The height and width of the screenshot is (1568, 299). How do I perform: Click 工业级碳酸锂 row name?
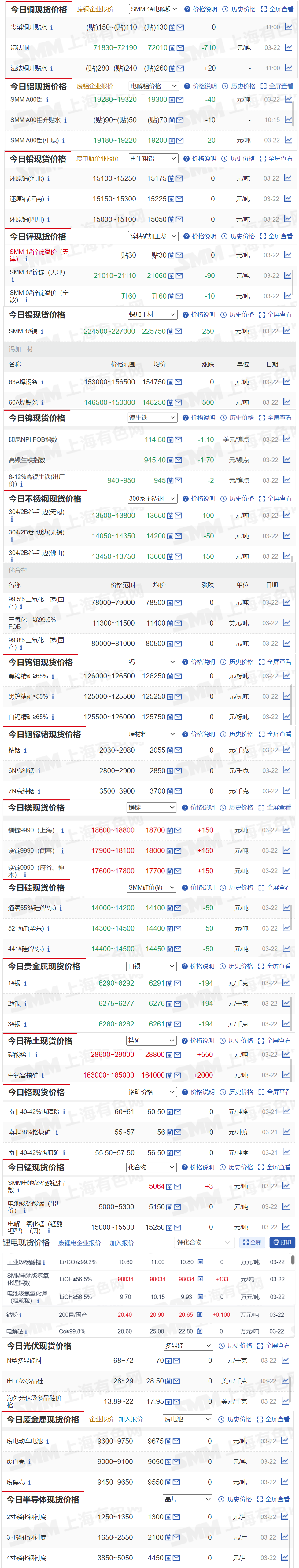[x=24, y=1262]
